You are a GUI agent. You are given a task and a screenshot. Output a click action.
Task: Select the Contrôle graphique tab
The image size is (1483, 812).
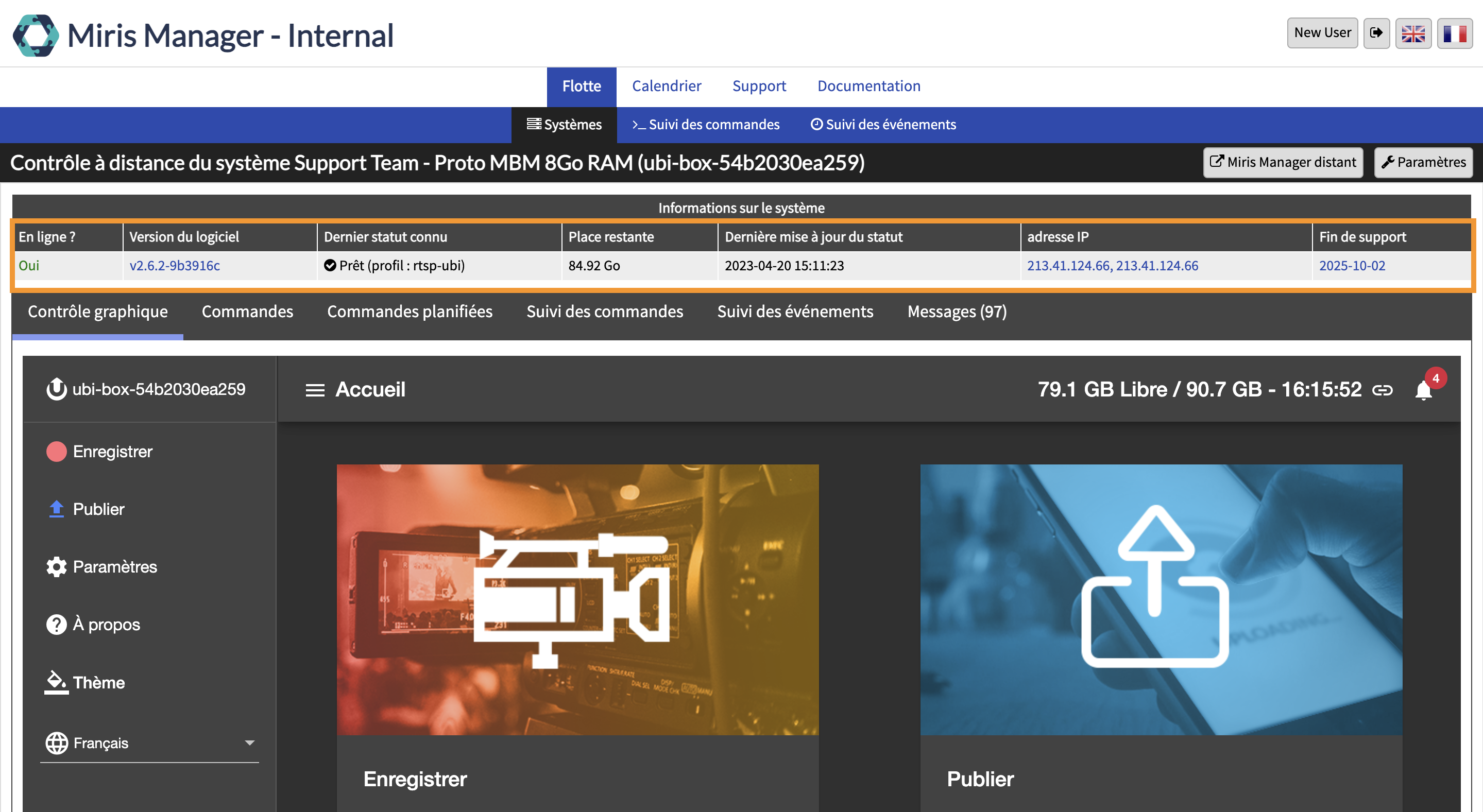[x=98, y=312]
